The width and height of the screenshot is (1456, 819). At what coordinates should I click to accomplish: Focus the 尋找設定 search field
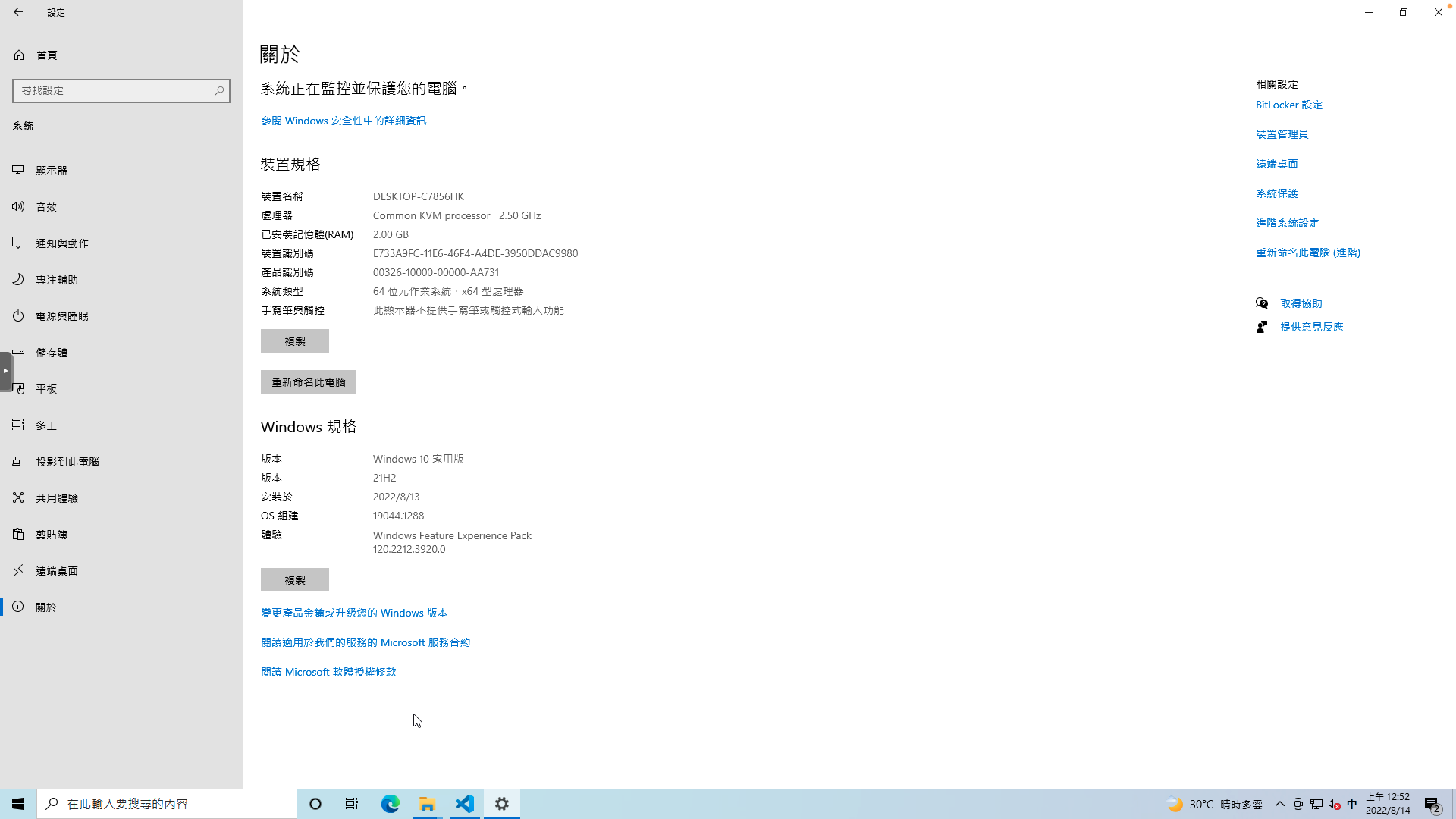click(x=121, y=90)
